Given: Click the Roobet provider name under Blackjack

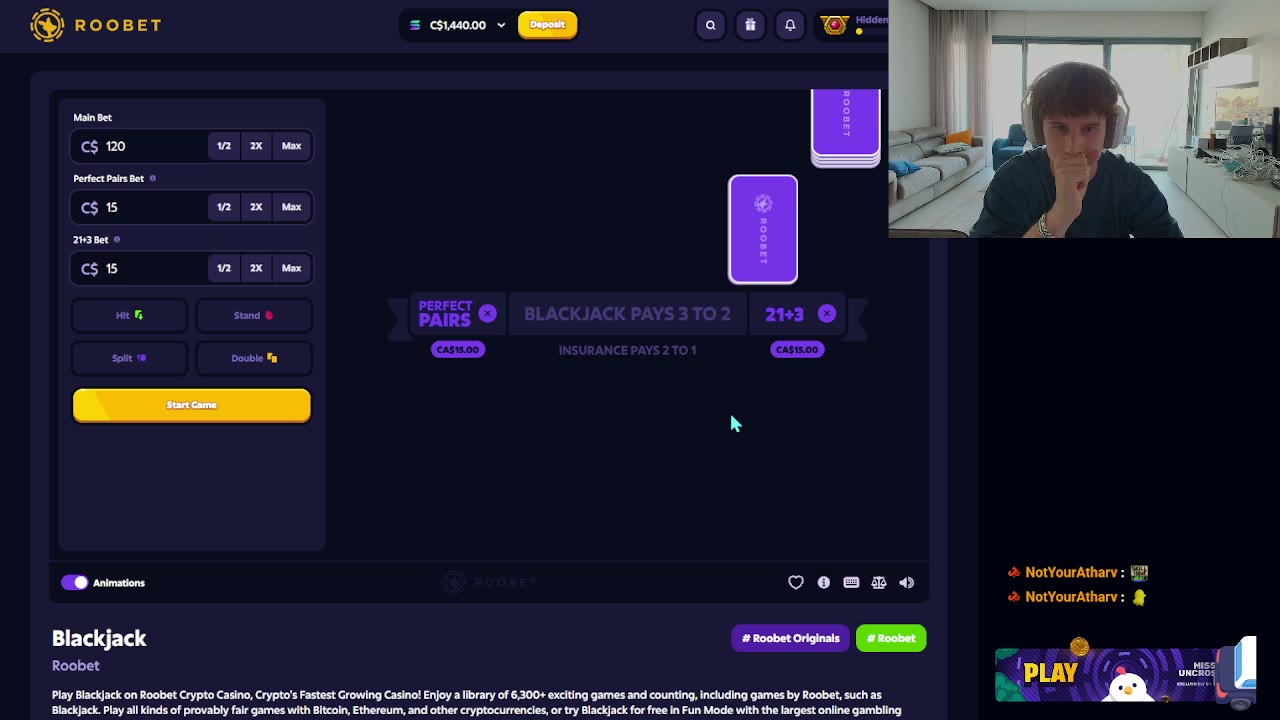Looking at the screenshot, I should point(76,666).
